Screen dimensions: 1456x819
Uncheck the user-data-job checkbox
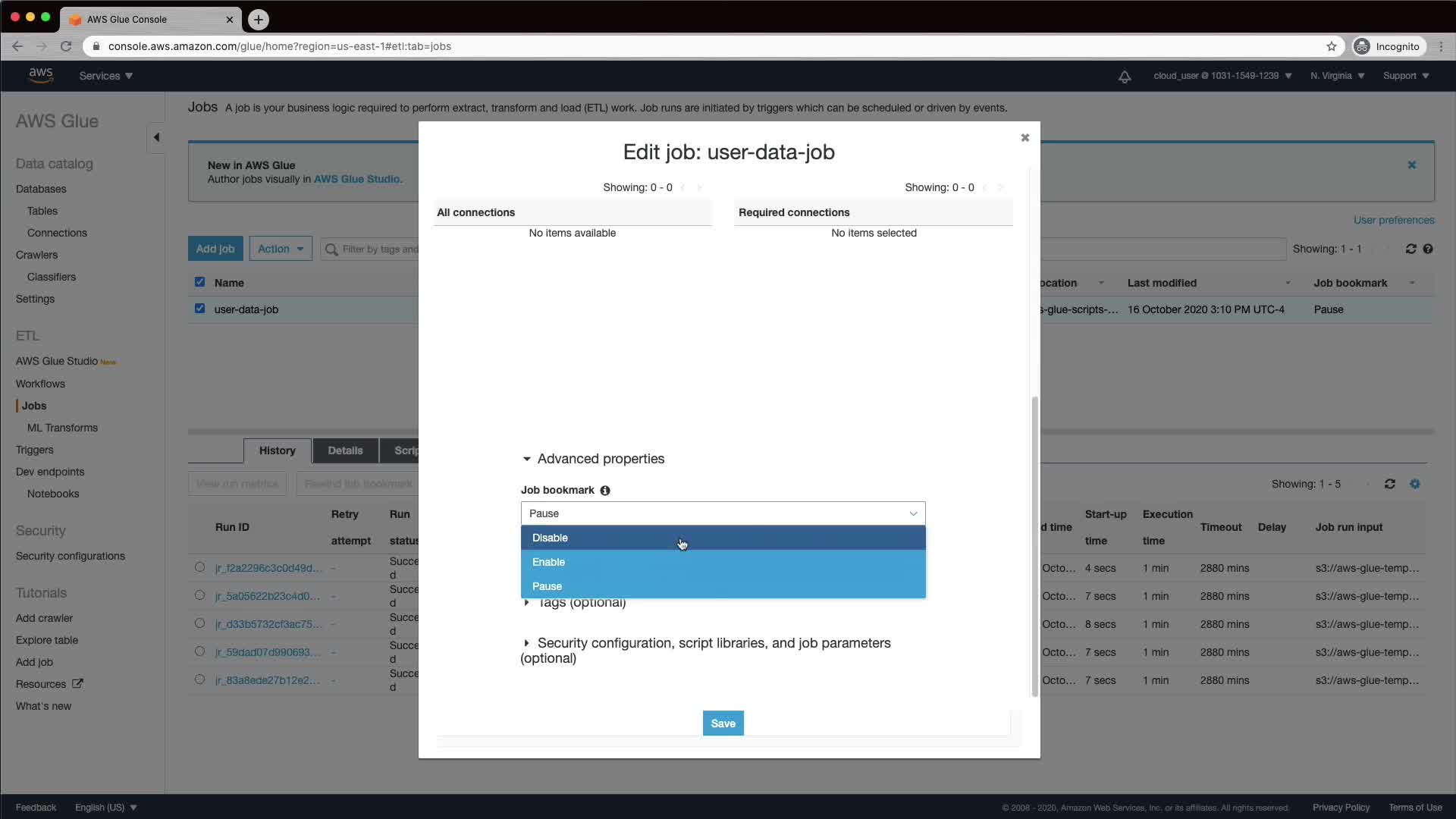[x=199, y=309]
